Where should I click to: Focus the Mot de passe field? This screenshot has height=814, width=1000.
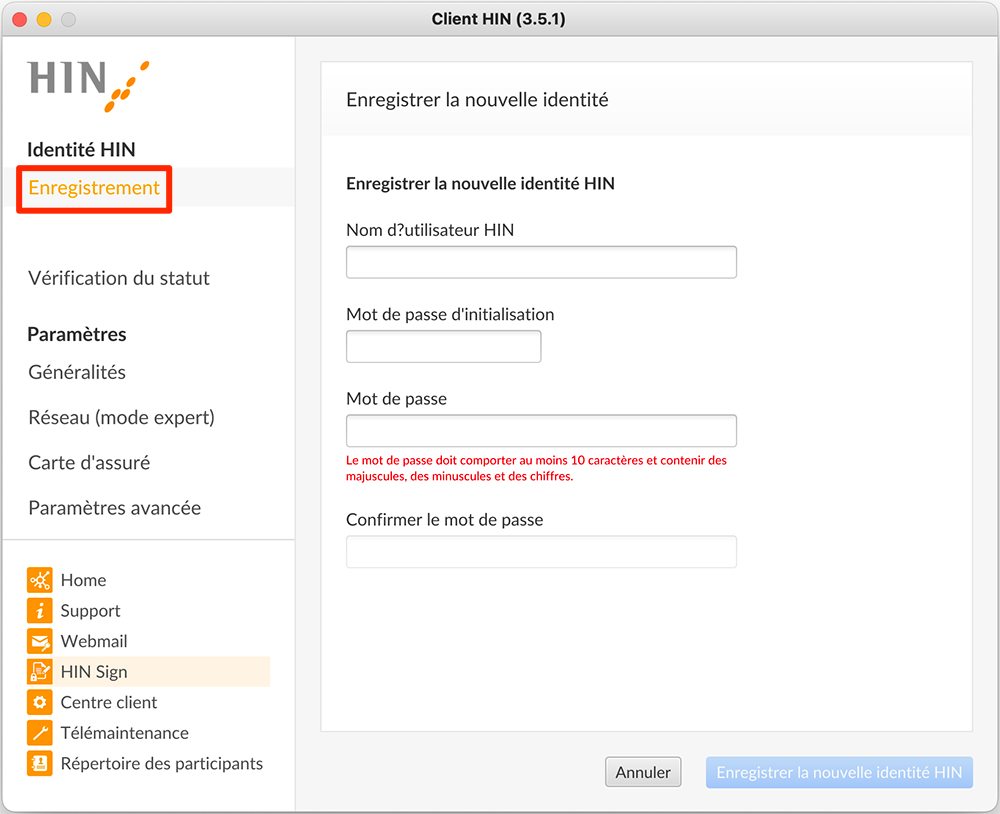tap(541, 431)
